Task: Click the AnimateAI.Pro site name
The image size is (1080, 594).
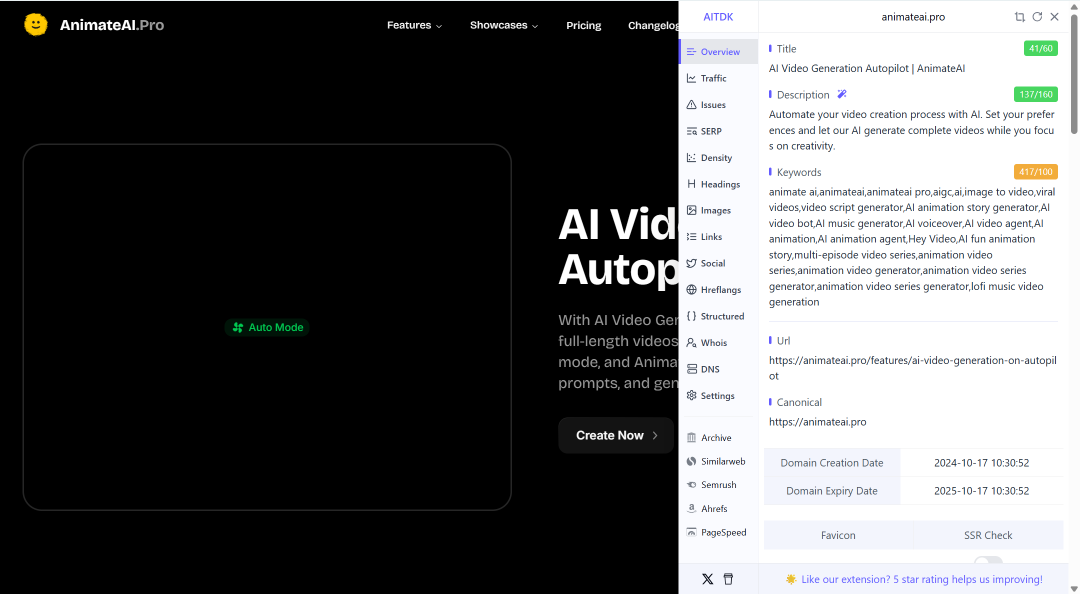Action: pyautogui.click(x=112, y=25)
